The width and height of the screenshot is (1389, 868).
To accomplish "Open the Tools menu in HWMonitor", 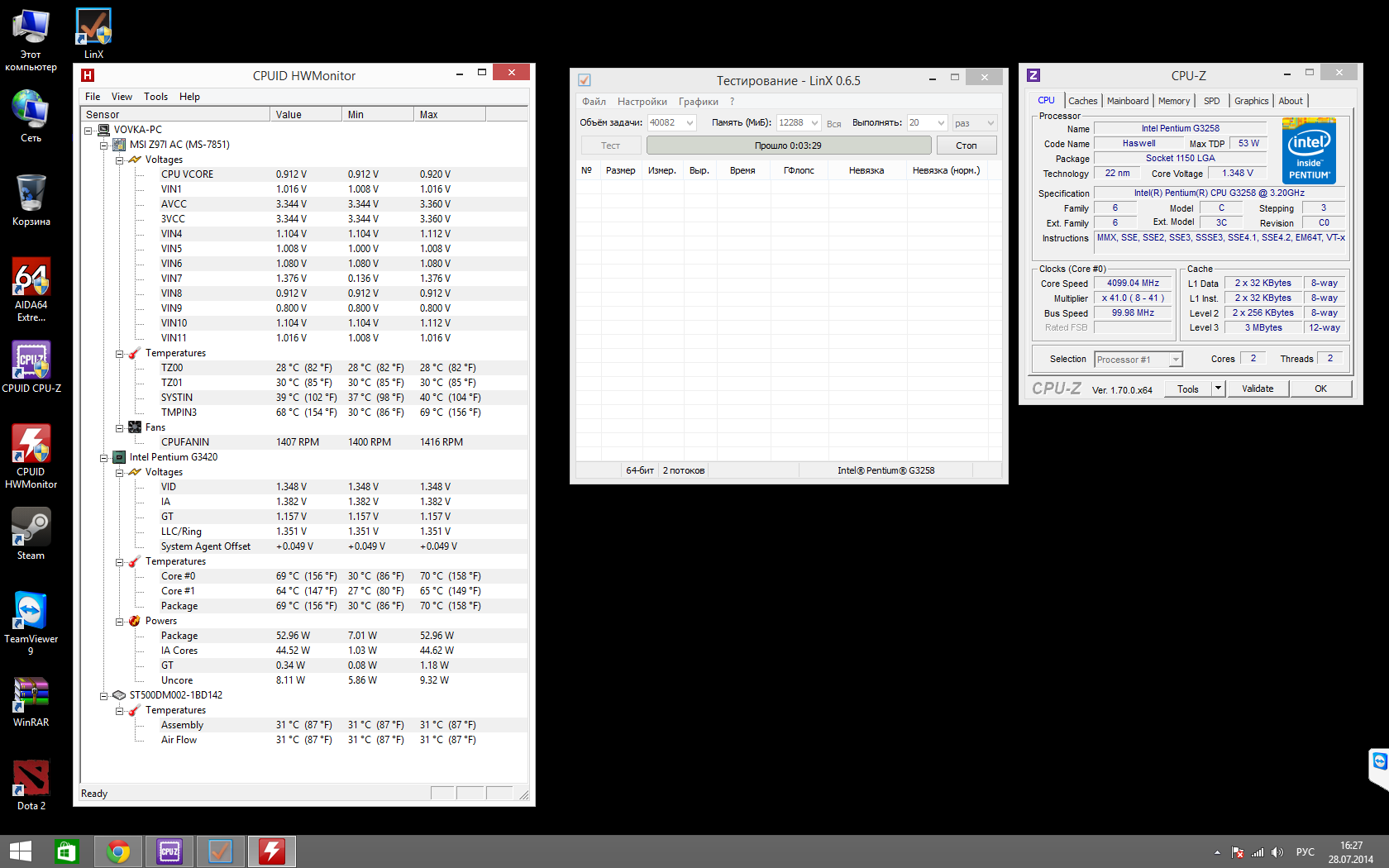I will pos(155,97).
